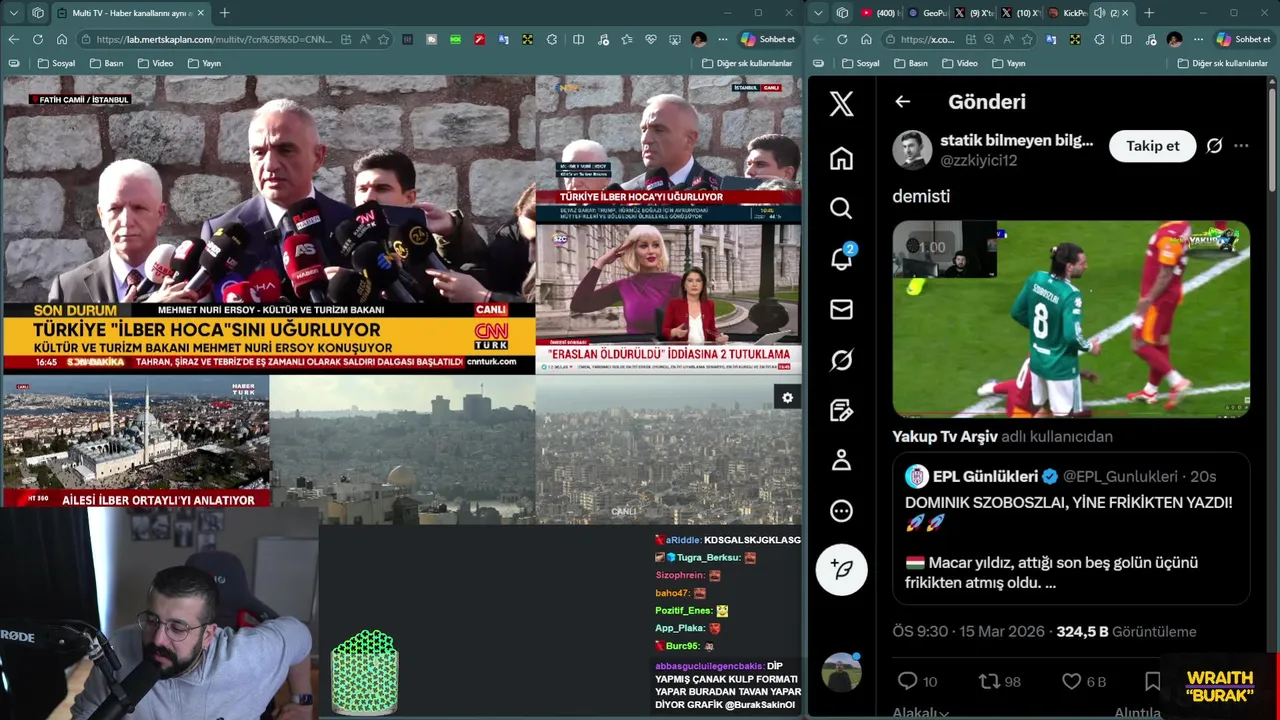Open Sosyal bookmarks folder in left browser
This screenshot has height=720, width=1280.
coord(56,63)
